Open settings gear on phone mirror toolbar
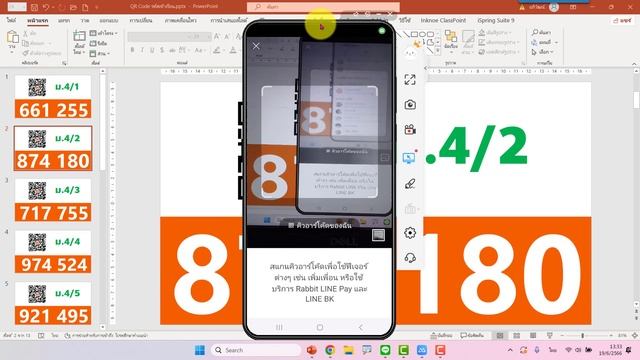 [410, 233]
